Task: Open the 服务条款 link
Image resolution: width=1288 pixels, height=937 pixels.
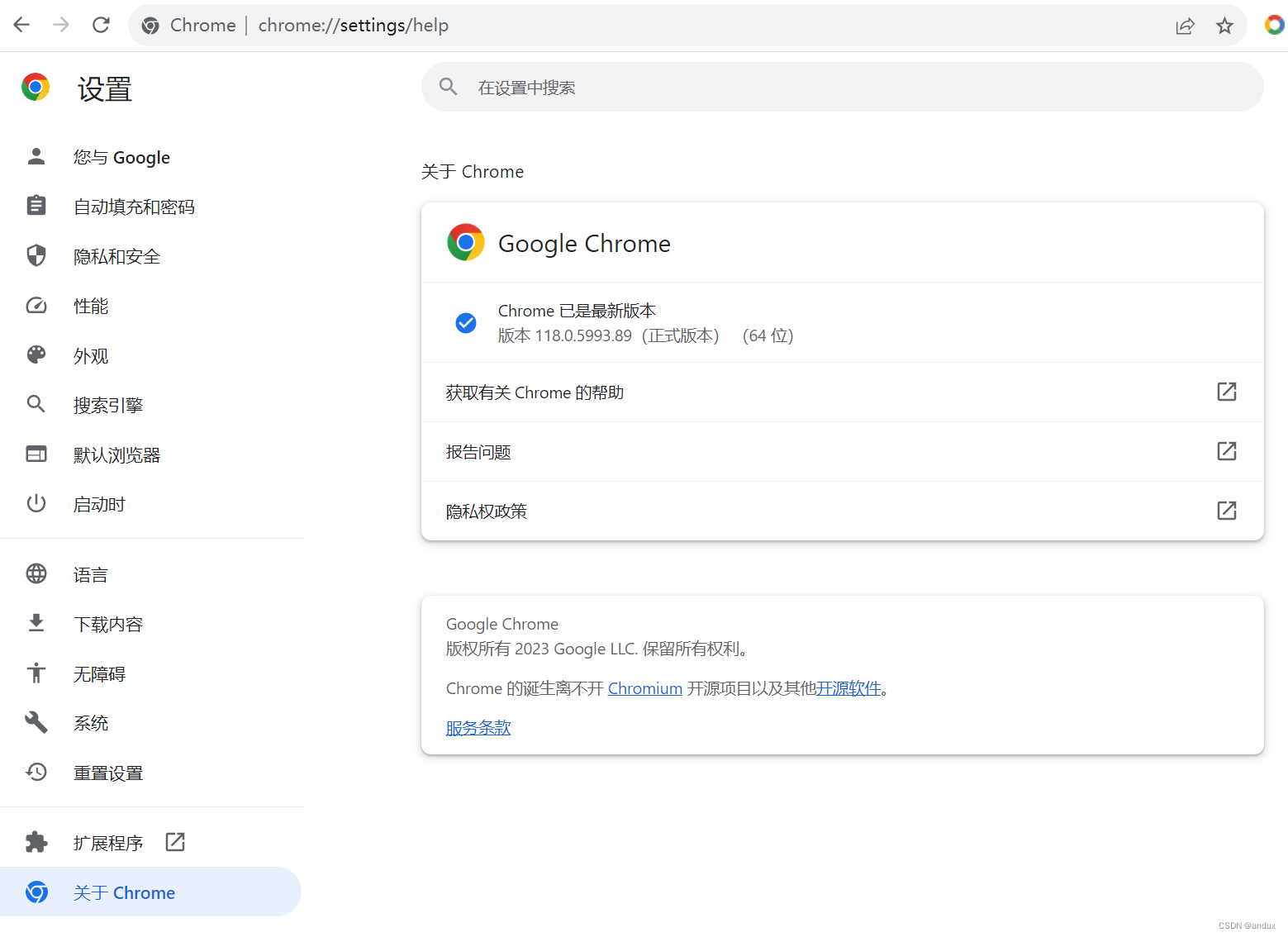Action: pyautogui.click(x=478, y=728)
